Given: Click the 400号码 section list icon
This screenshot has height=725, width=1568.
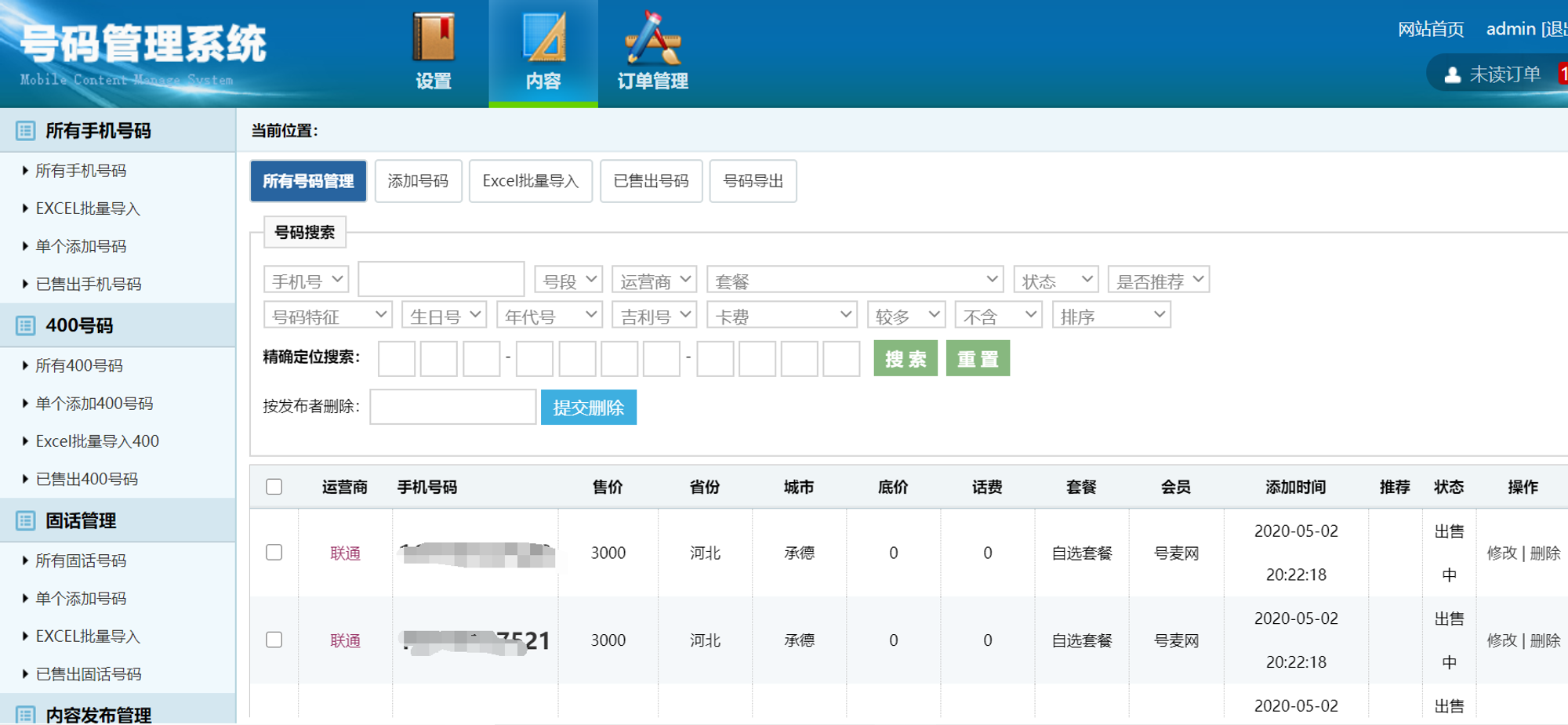Looking at the screenshot, I should click(x=26, y=325).
